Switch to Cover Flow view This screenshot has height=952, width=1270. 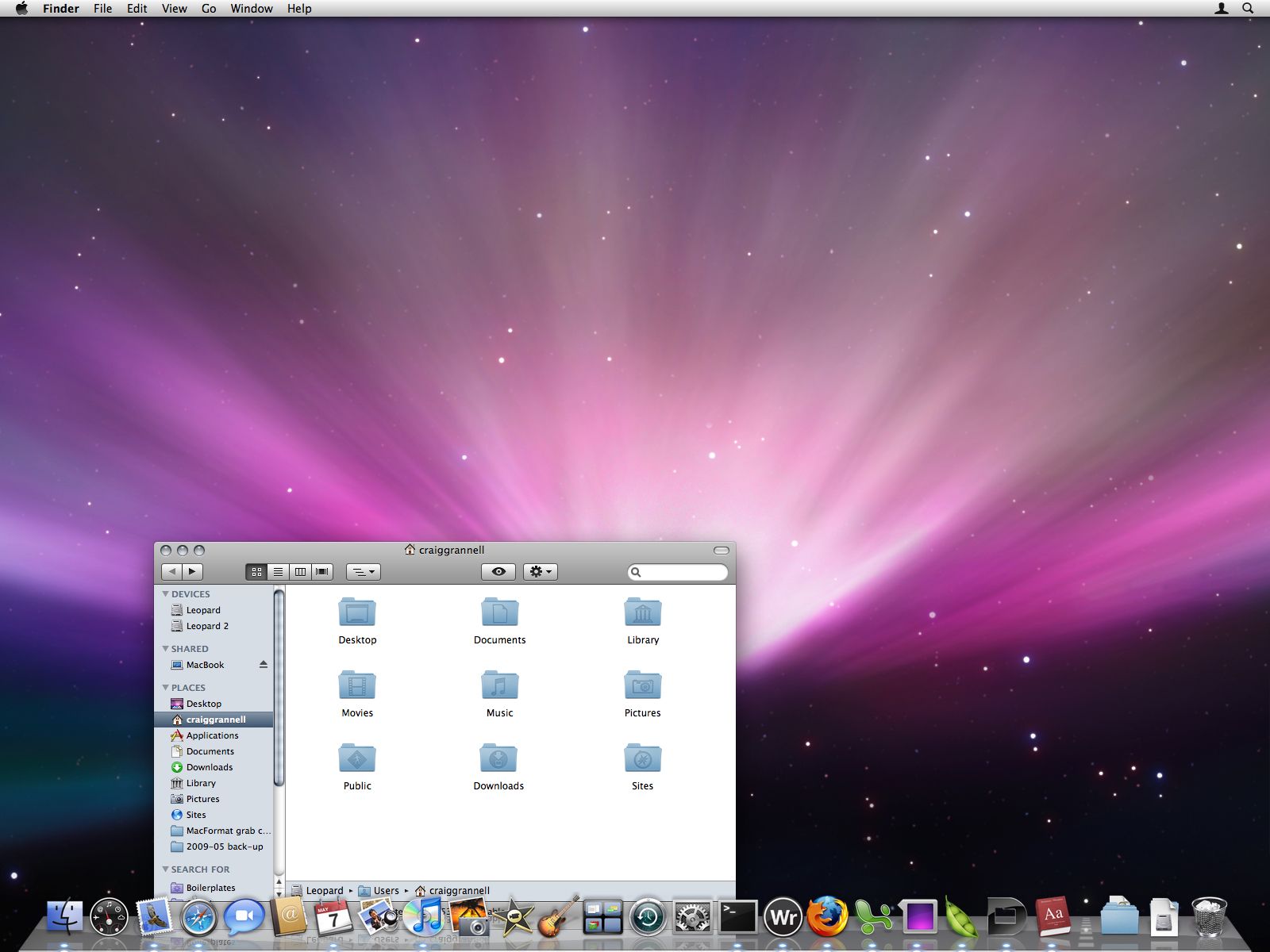(x=322, y=571)
